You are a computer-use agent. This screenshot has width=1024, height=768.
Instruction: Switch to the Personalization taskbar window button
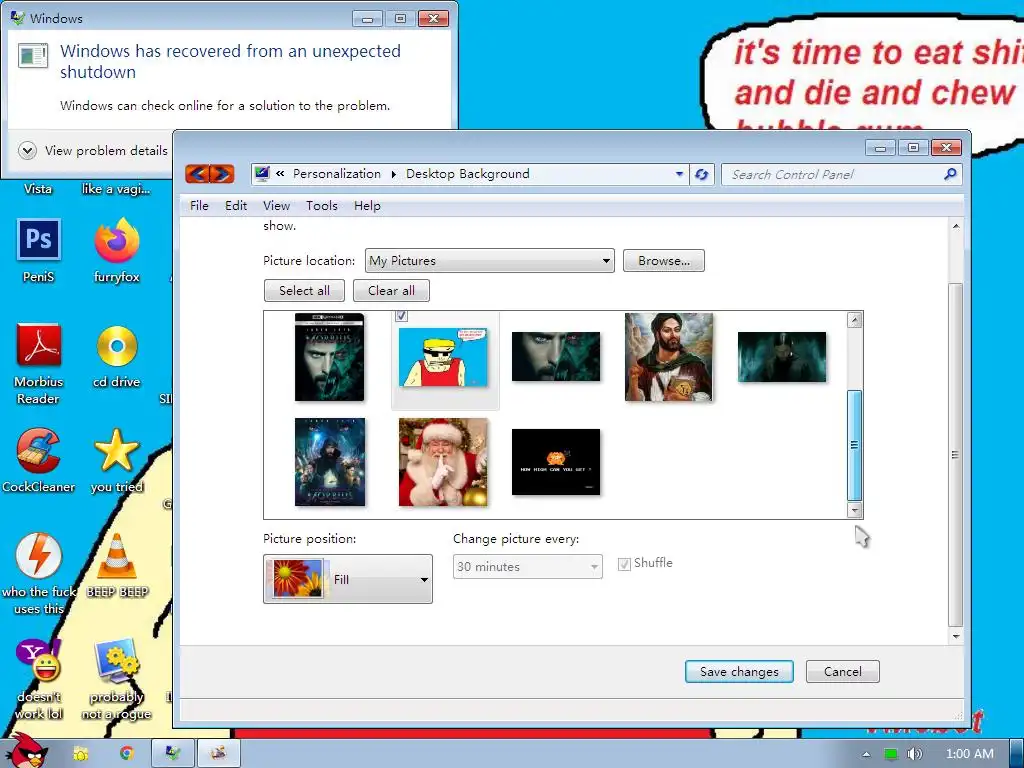pos(173,754)
